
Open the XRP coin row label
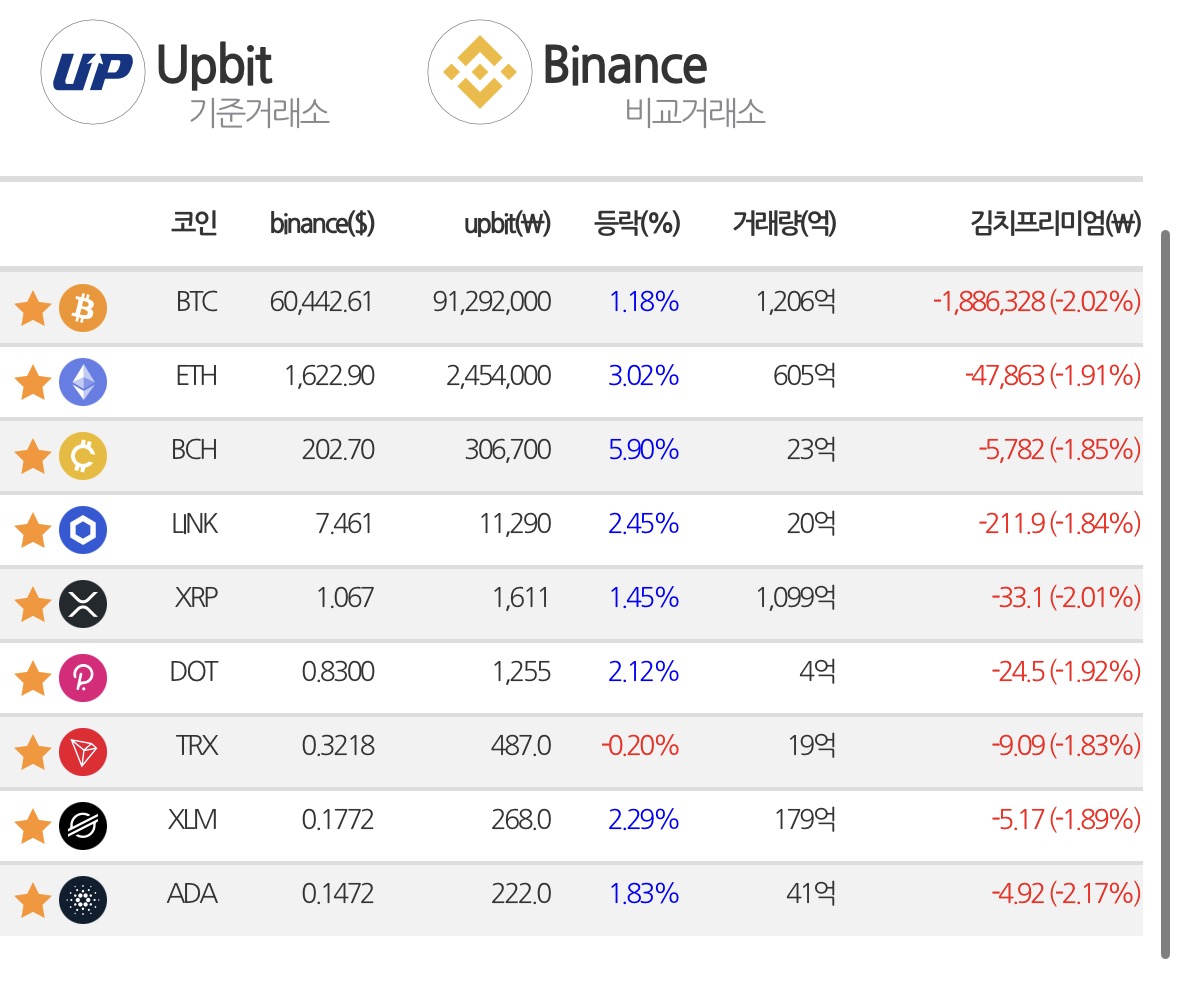coord(196,597)
